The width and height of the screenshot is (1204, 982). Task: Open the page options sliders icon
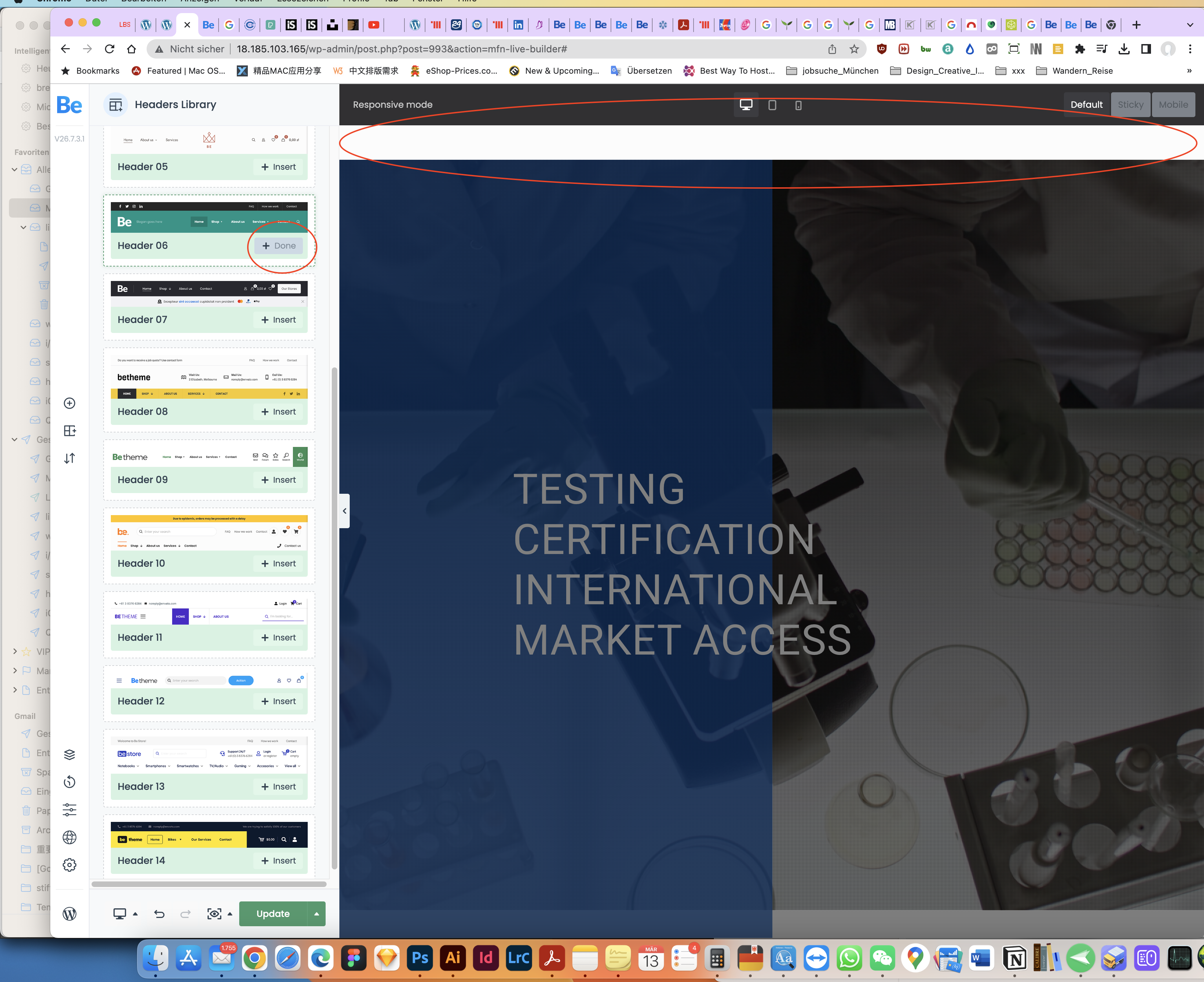tap(70, 810)
